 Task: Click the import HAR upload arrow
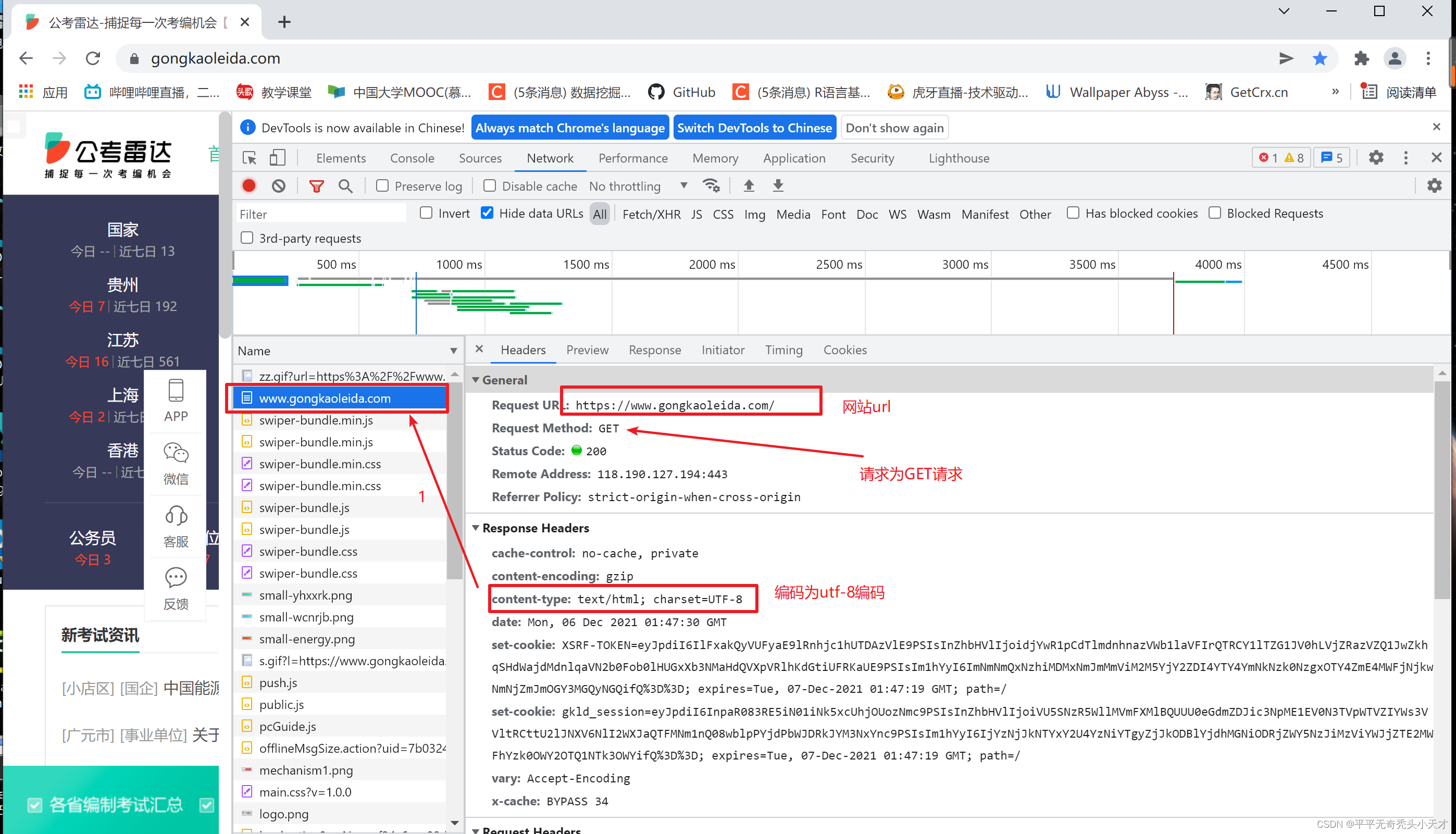point(749,185)
